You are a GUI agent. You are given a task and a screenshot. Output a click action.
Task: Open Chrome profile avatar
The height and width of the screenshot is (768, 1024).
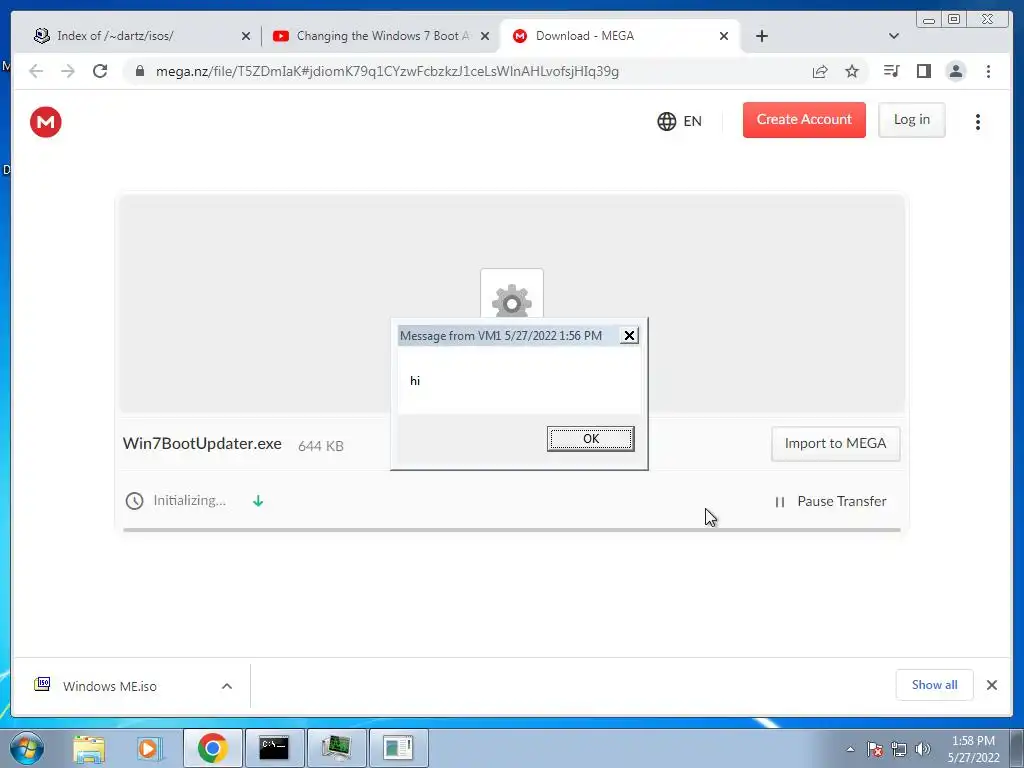click(956, 71)
